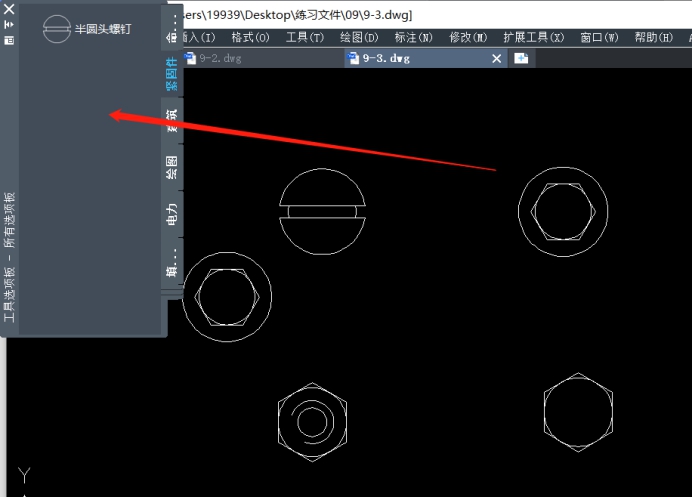The height and width of the screenshot is (497, 692).
Task: Open the 帮助(H) menu
Action: click(653, 37)
